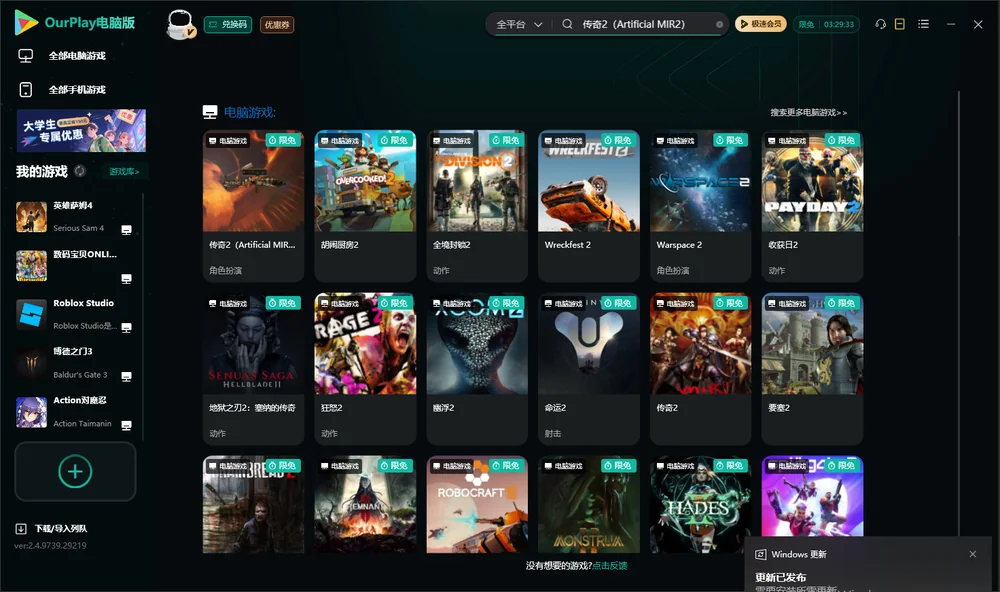Image resolution: width=1000 pixels, height=592 pixels.
Task: Open the 狂怒2 Rage game card
Action: 365,369
